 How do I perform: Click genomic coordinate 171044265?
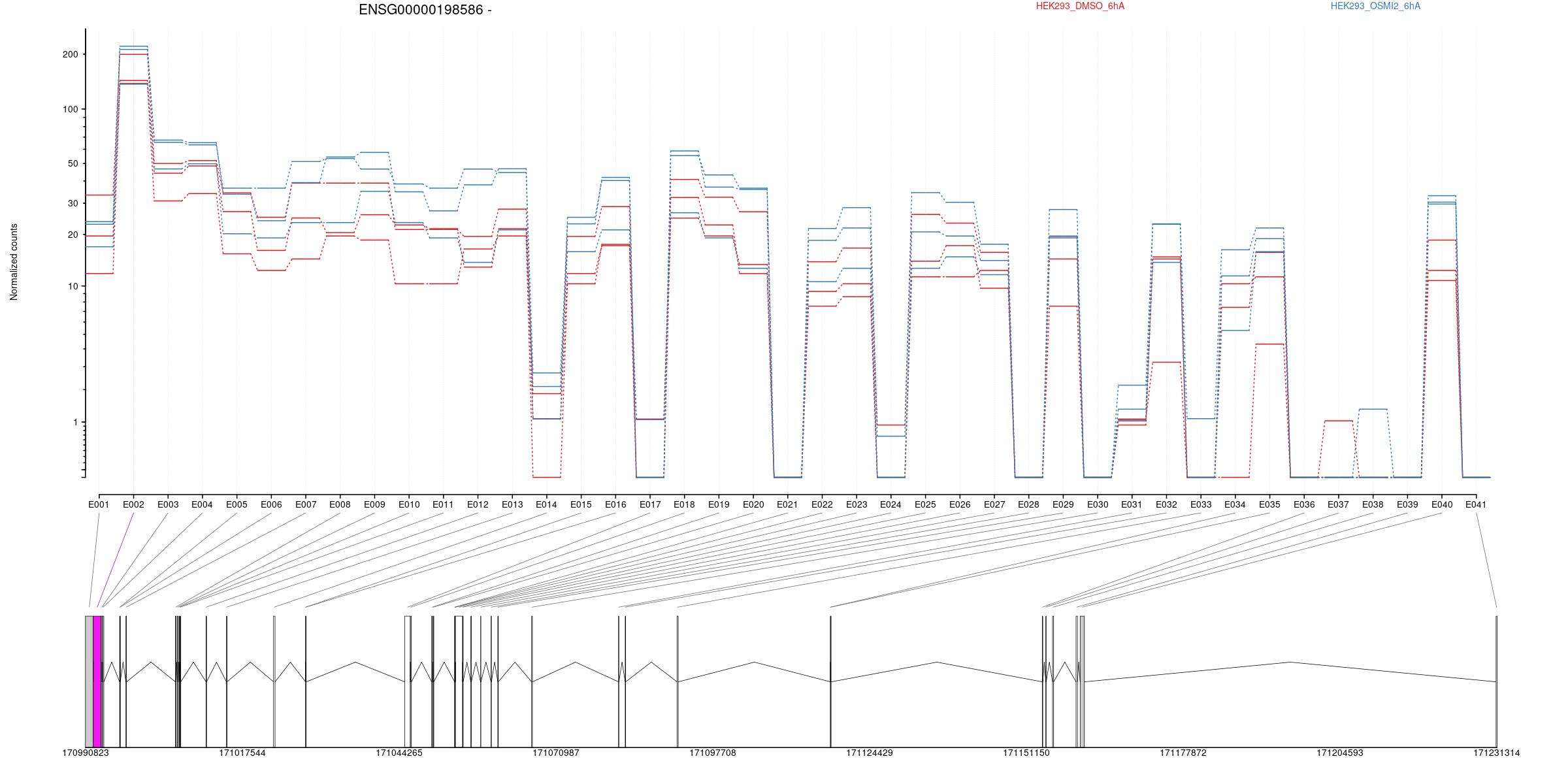[399, 753]
